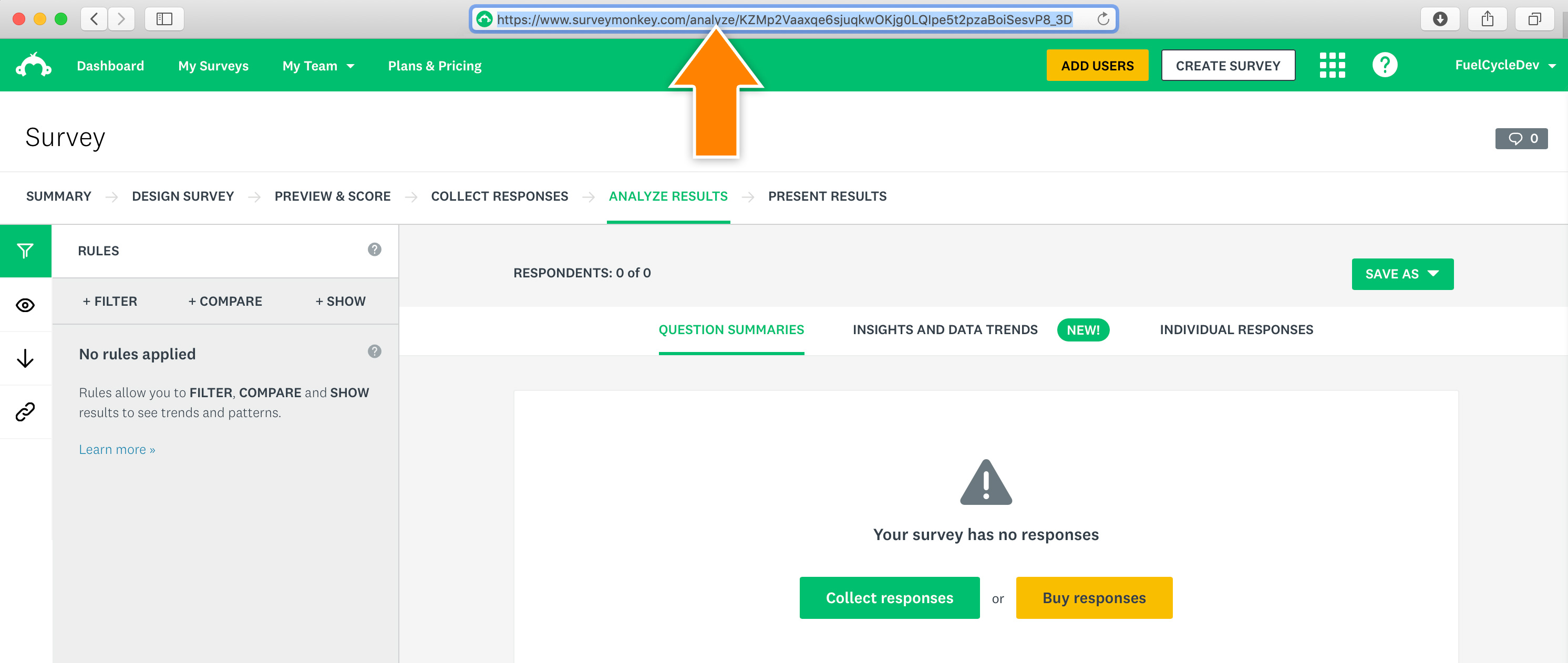The image size is (1568, 663).
Task: Click the SurveyMonkey logo icon
Action: pyautogui.click(x=34, y=65)
